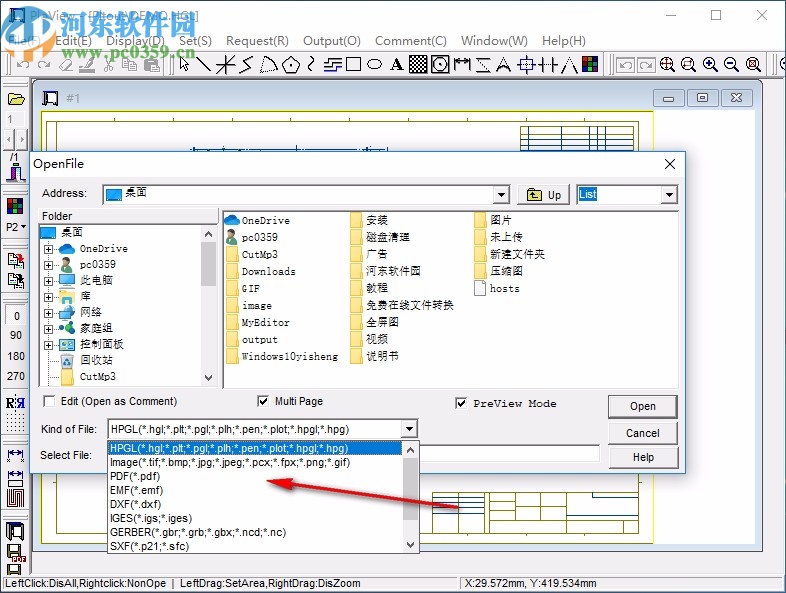Select the Downloads folder in file list
Image resolution: width=786 pixels, height=593 pixels.
pyautogui.click(x=261, y=272)
